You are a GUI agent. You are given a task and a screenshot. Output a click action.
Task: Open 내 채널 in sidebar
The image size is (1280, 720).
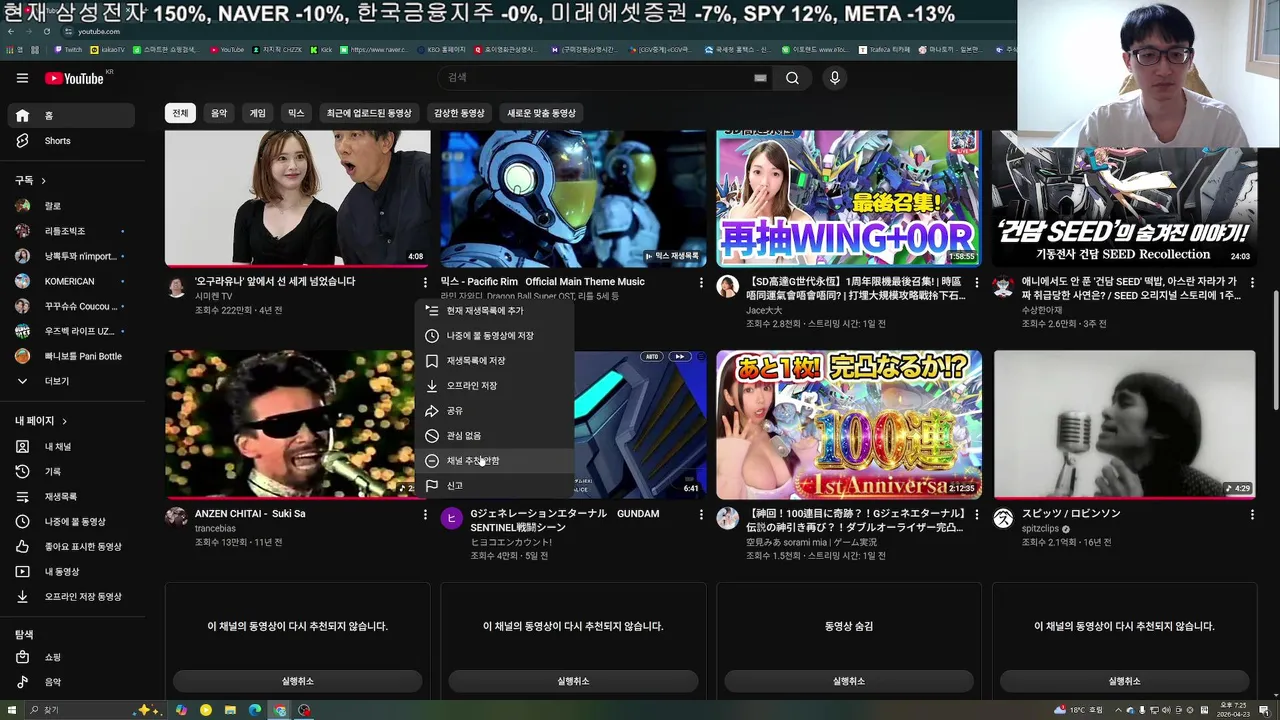70,447
